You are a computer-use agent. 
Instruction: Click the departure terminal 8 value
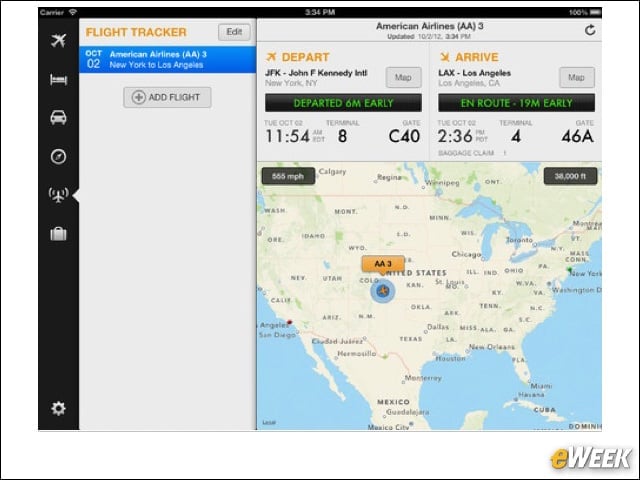coord(342,136)
